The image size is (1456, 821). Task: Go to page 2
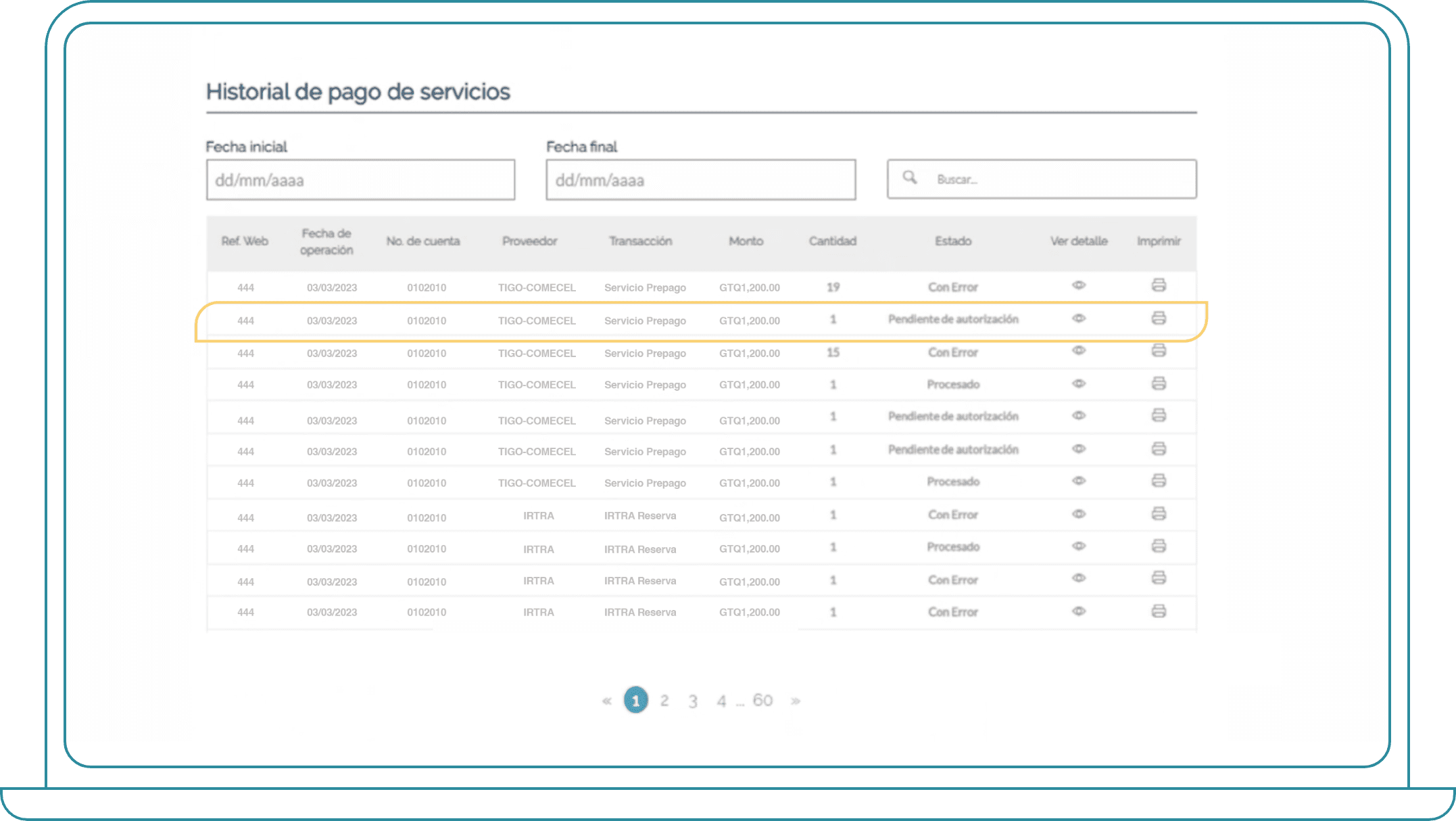point(664,701)
